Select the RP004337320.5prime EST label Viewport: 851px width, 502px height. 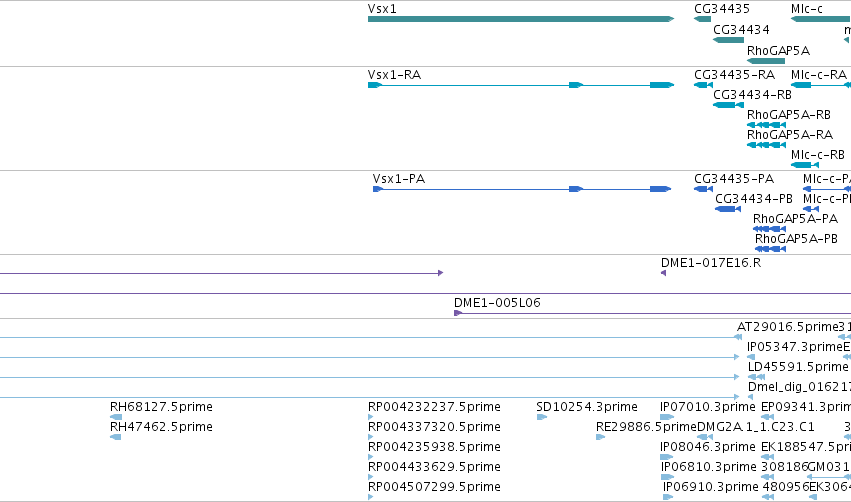point(434,427)
